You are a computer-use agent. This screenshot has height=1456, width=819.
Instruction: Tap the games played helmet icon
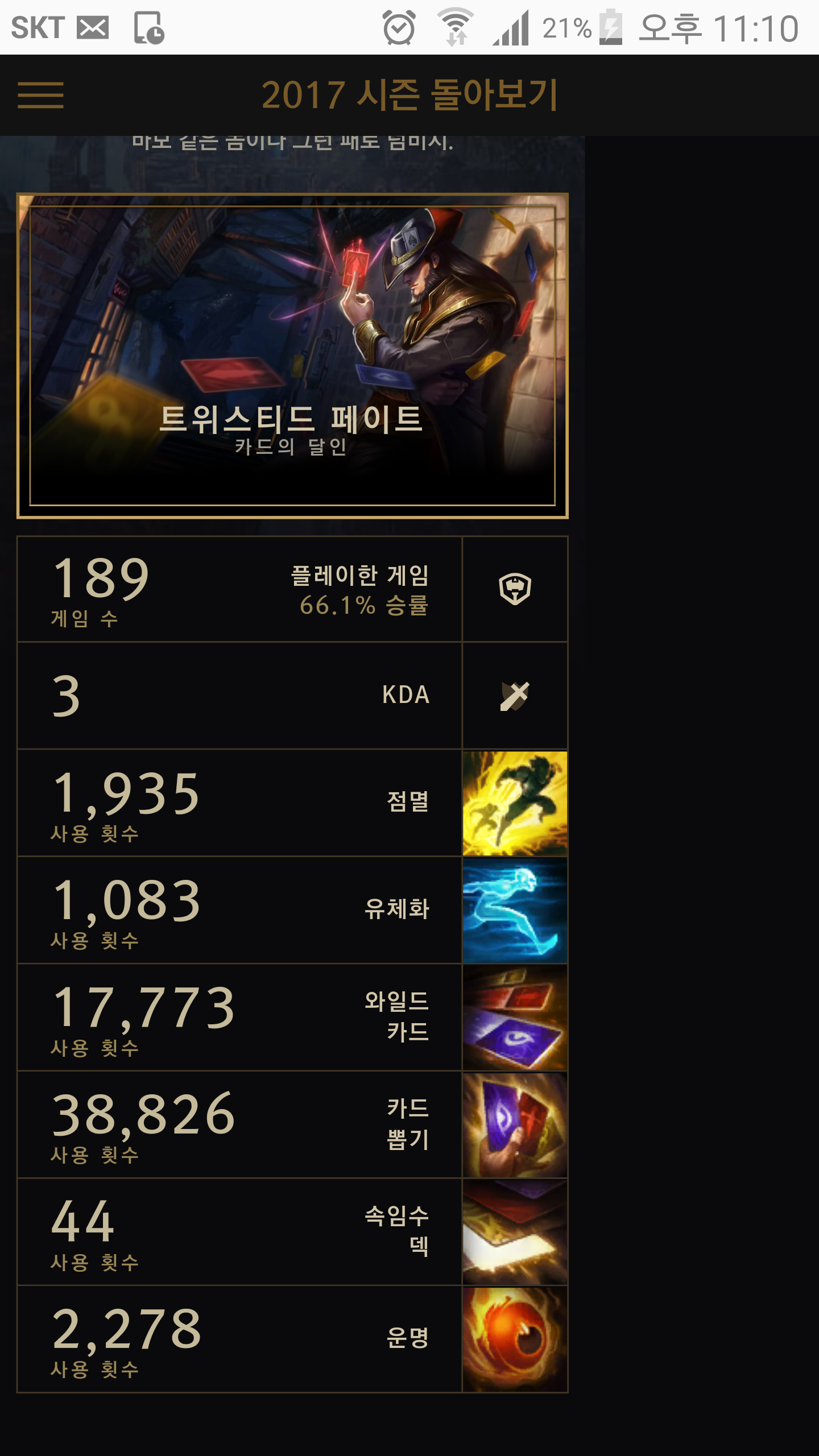(515, 589)
